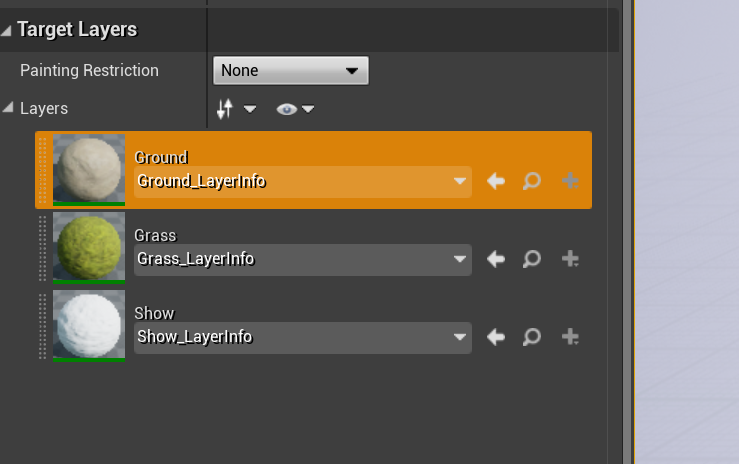
Task: Collapse the Target Layers section
Action: pyautogui.click(x=8, y=31)
